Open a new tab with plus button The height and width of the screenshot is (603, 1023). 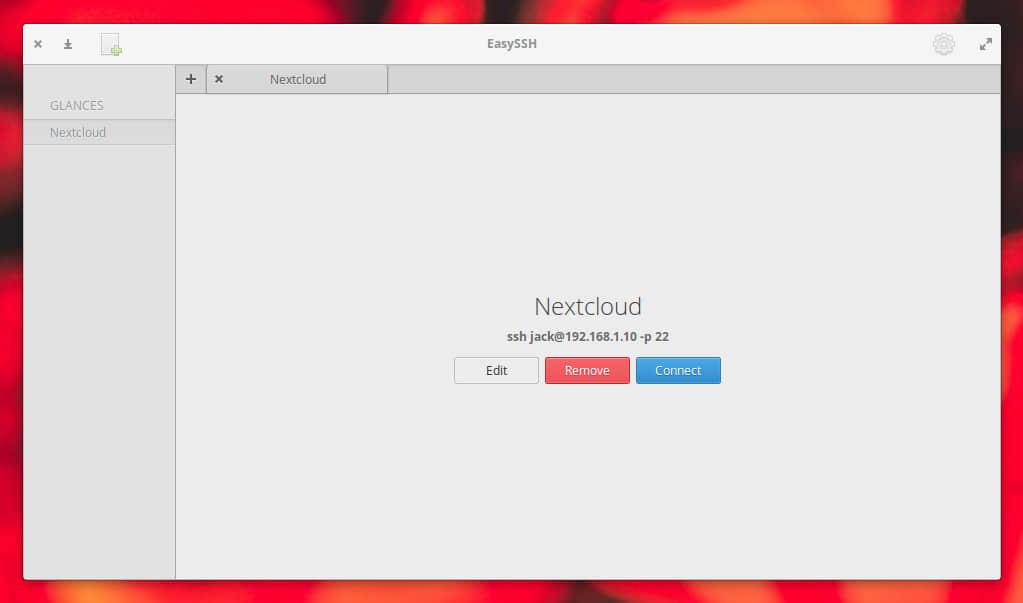[x=191, y=79]
